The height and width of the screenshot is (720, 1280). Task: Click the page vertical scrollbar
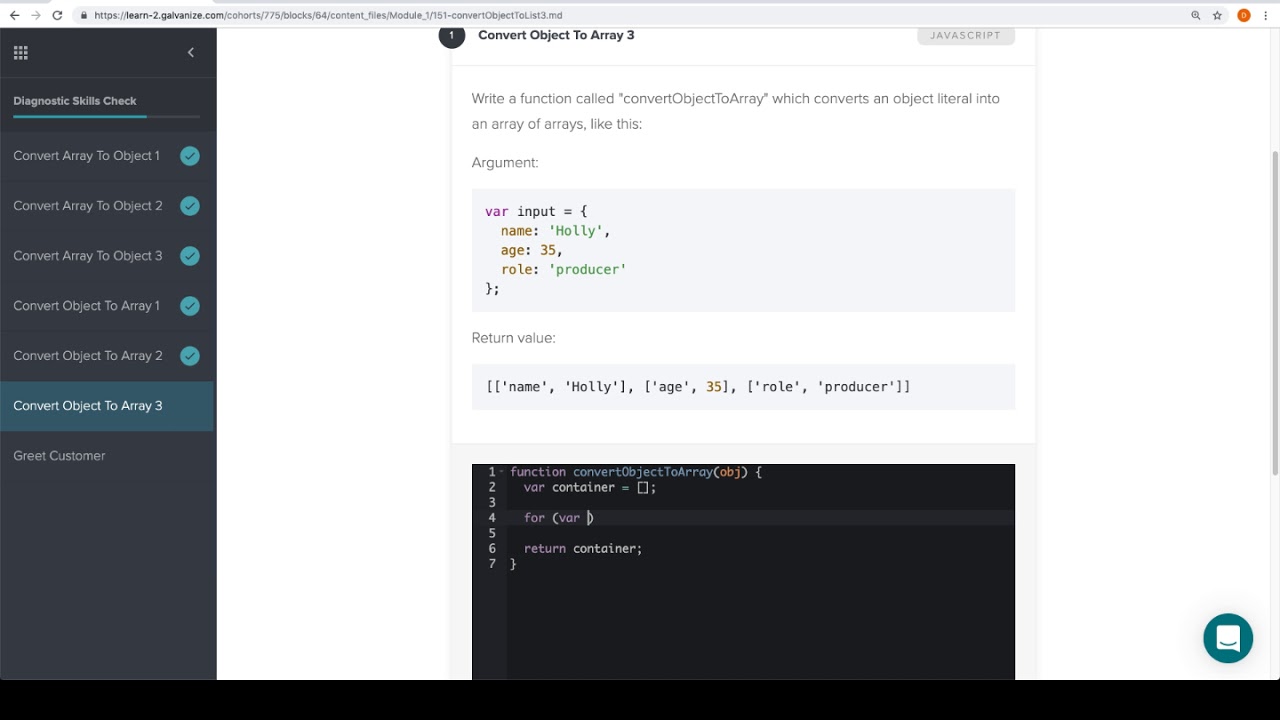click(1275, 313)
